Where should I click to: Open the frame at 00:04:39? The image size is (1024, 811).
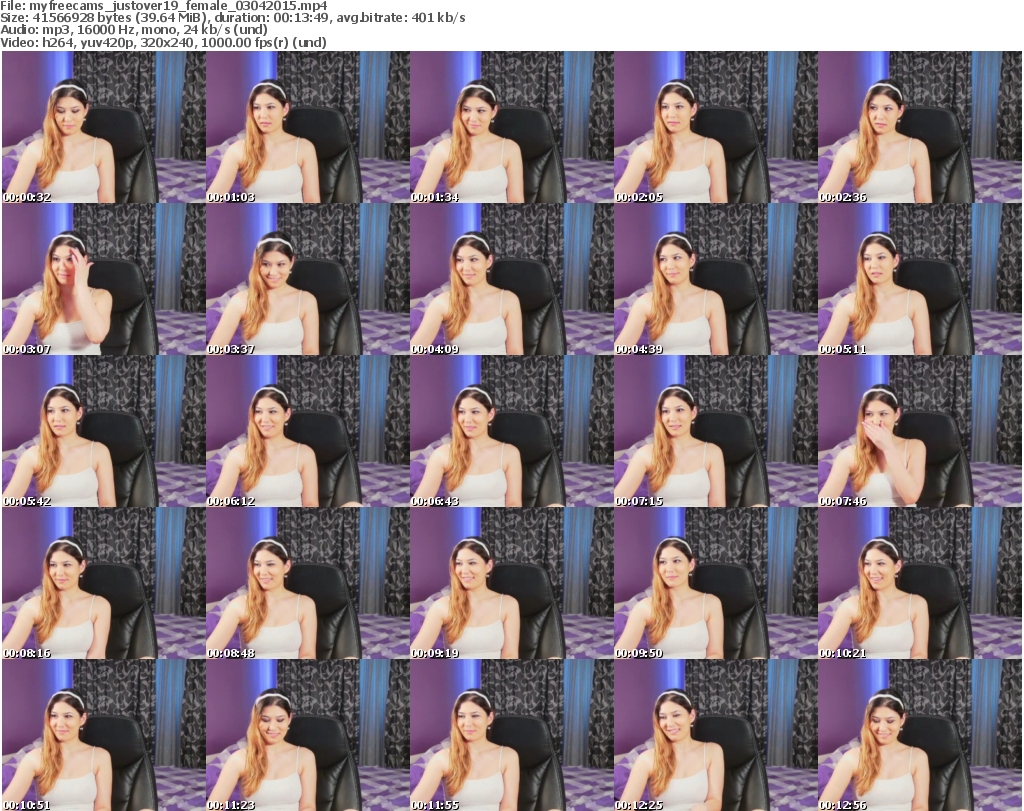pos(715,279)
